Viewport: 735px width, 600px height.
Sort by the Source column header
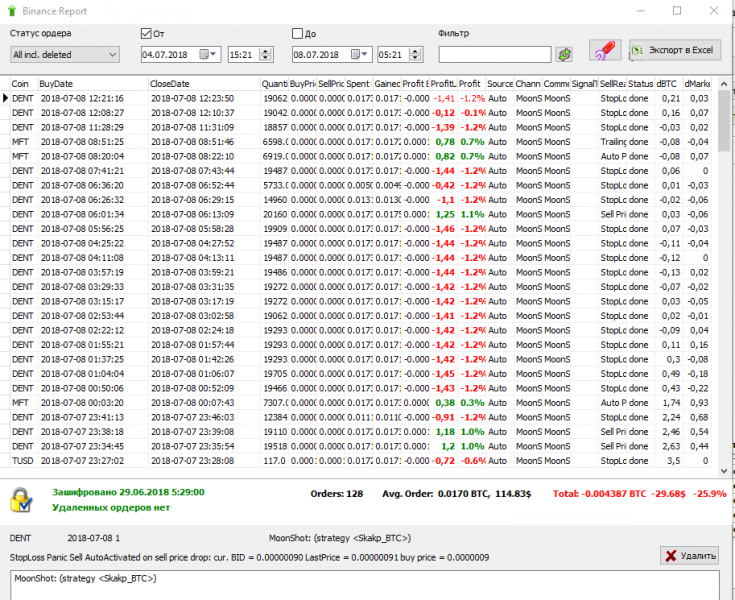[x=500, y=83]
